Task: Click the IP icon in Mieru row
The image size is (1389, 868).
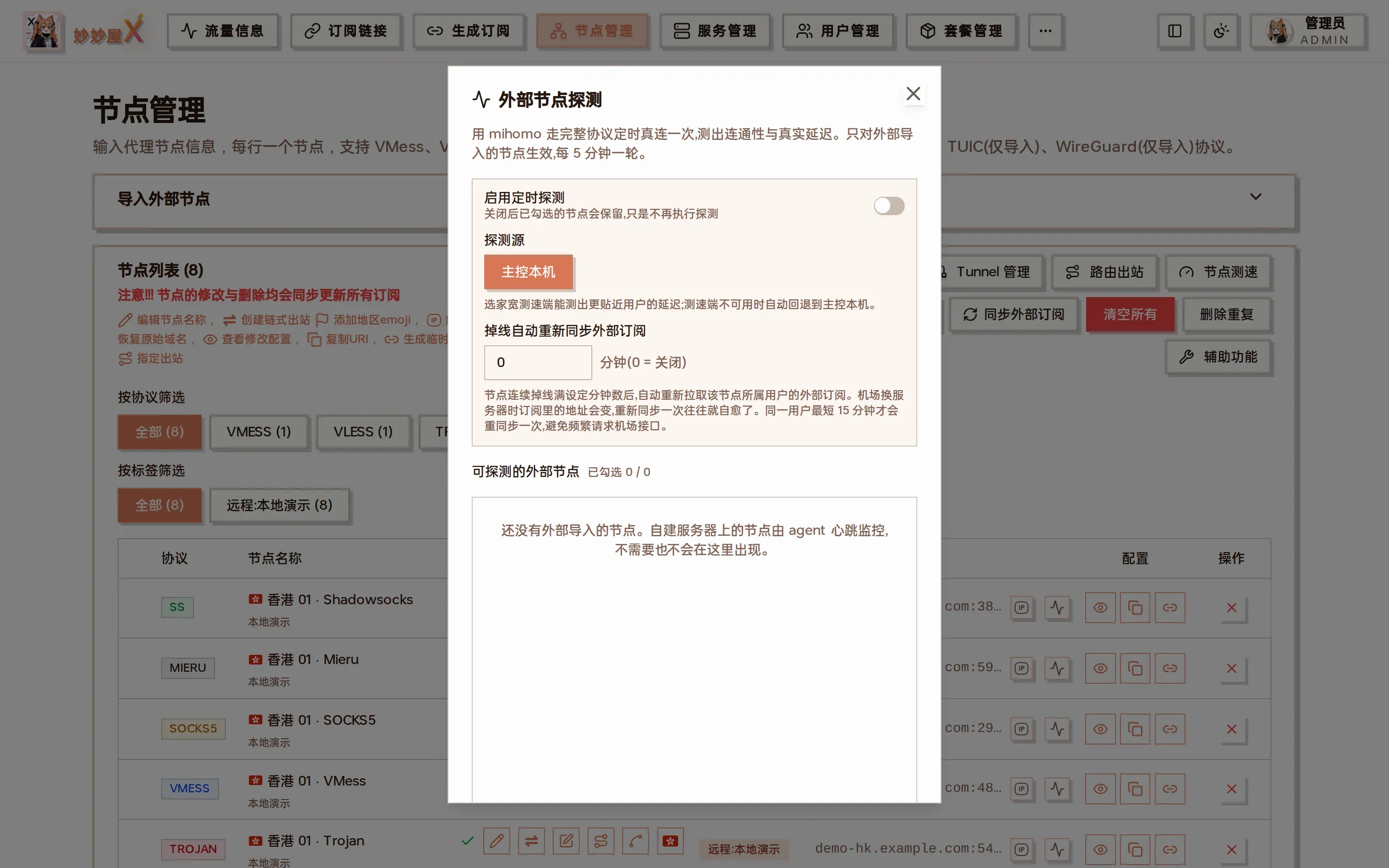Action: [1021, 668]
